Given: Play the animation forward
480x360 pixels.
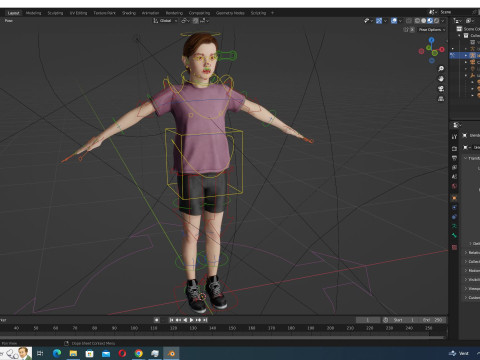Looking at the screenshot, I should [x=192, y=320].
